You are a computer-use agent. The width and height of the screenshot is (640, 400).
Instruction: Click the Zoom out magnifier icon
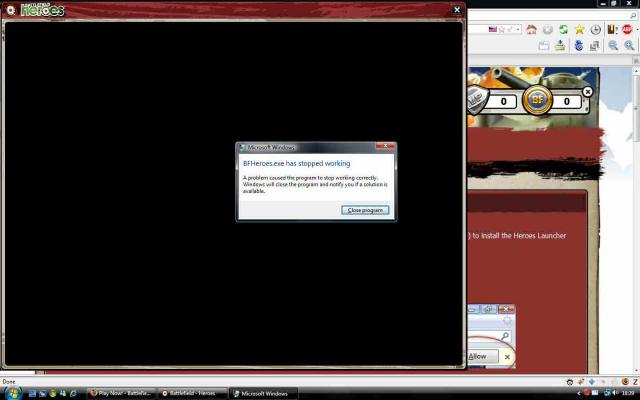(613, 46)
